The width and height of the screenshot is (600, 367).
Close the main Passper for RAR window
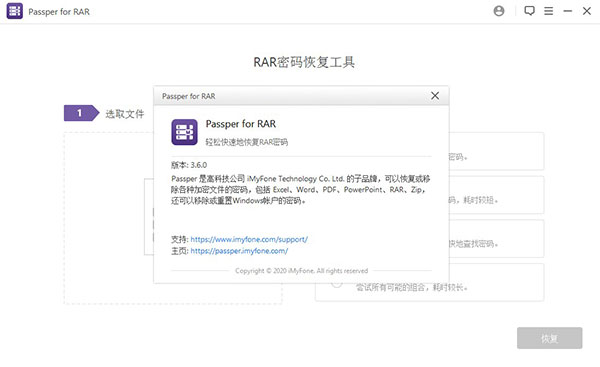click(587, 11)
